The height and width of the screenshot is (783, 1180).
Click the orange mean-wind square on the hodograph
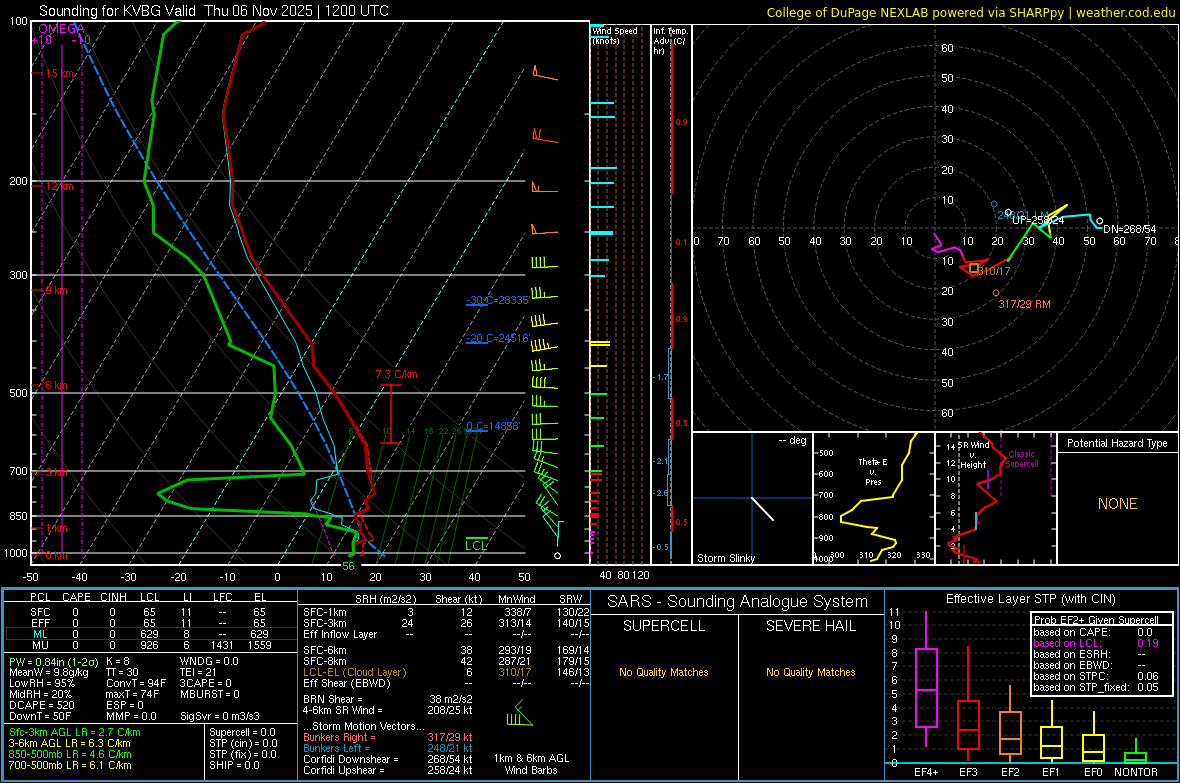(x=974, y=268)
